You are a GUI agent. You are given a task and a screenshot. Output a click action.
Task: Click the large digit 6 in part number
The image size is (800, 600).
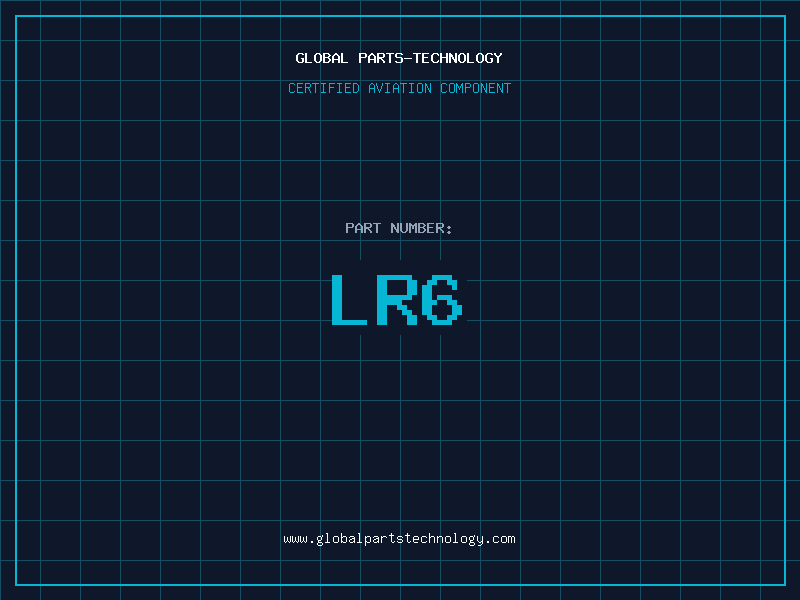(443, 300)
